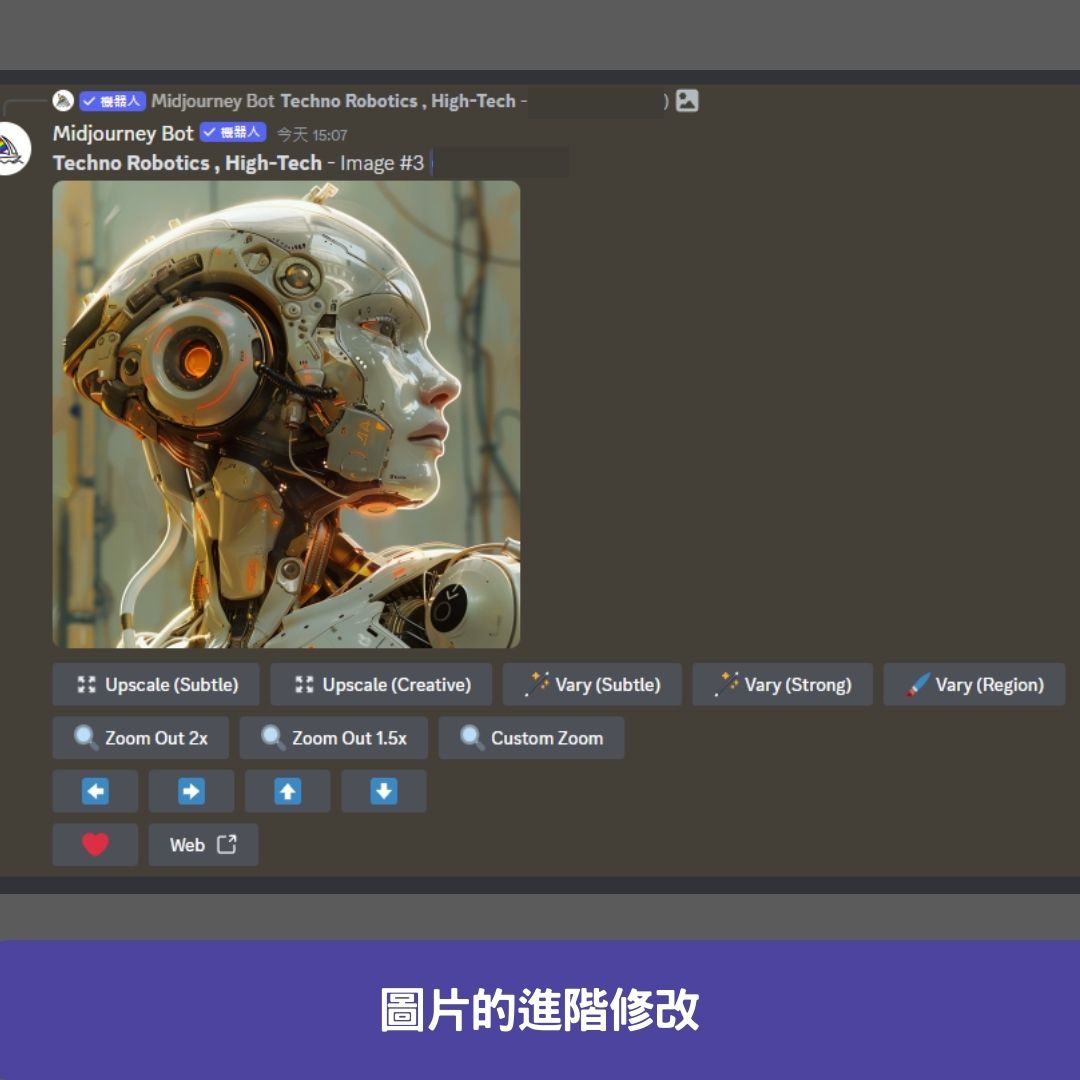Click the Midjourney Bot sailboat avatar
Viewport: 1080px width, 1080px height.
pyautogui.click(x=12, y=148)
